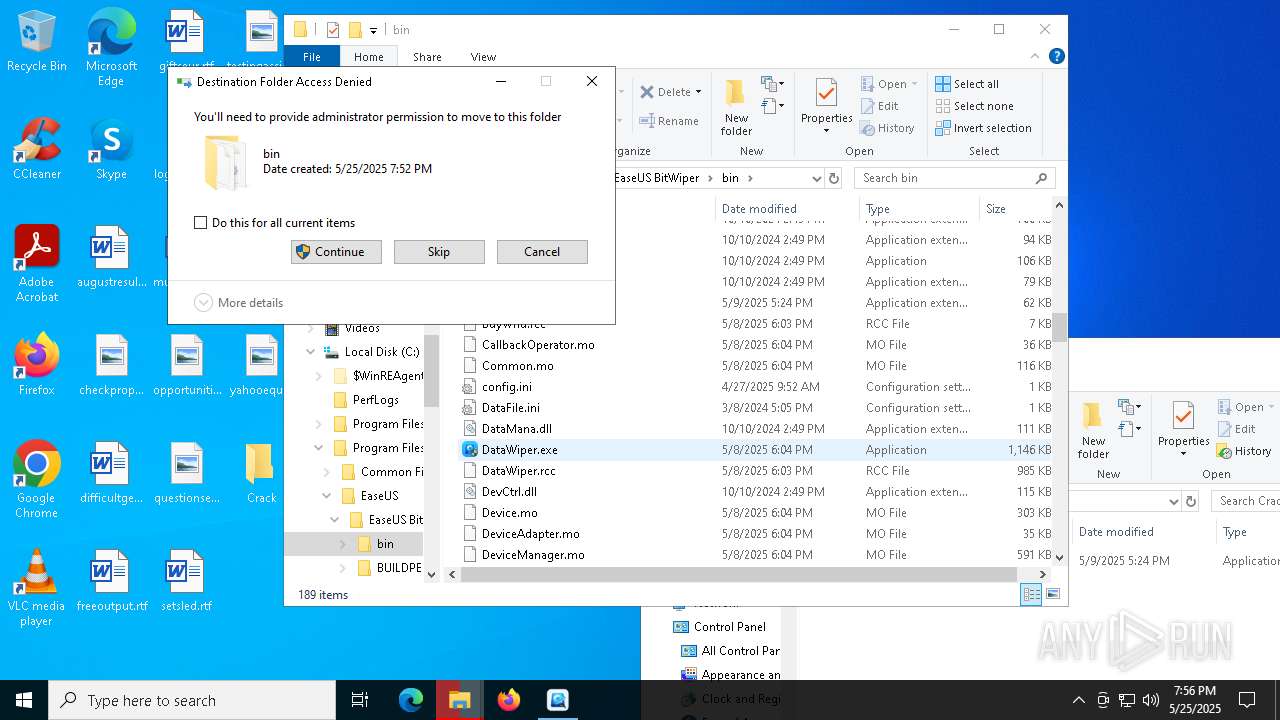Switch to details view layout

coord(1031,594)
